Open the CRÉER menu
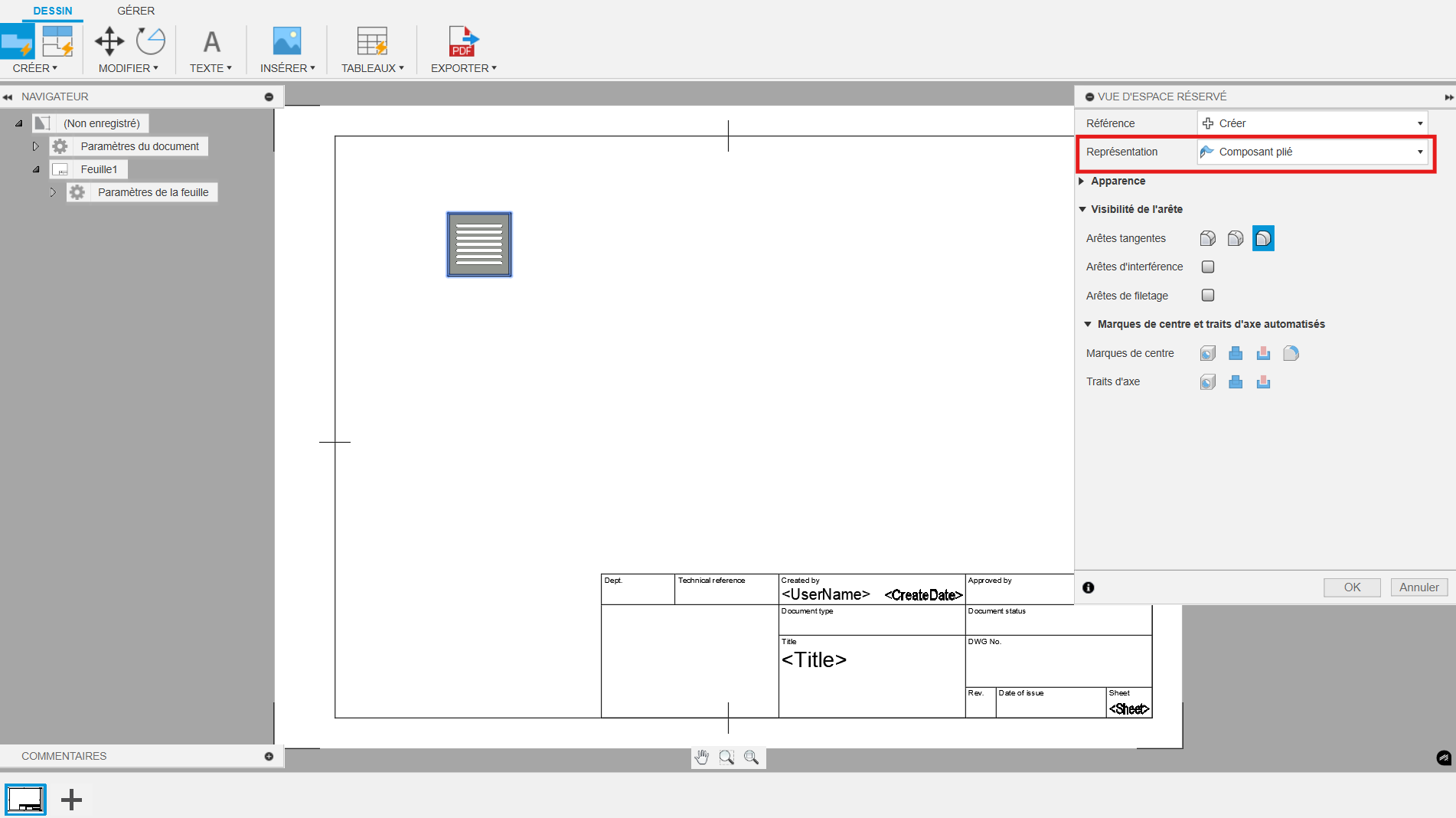Screen dimensions: 1456x818 click(34, 68)
